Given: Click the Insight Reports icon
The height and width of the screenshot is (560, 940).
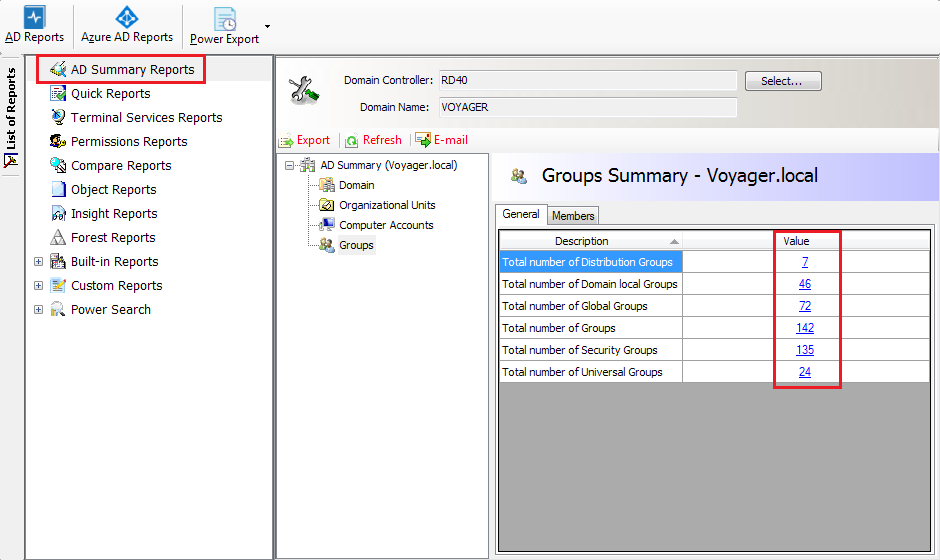Looking at the screenshot, I should coord(58,213).
